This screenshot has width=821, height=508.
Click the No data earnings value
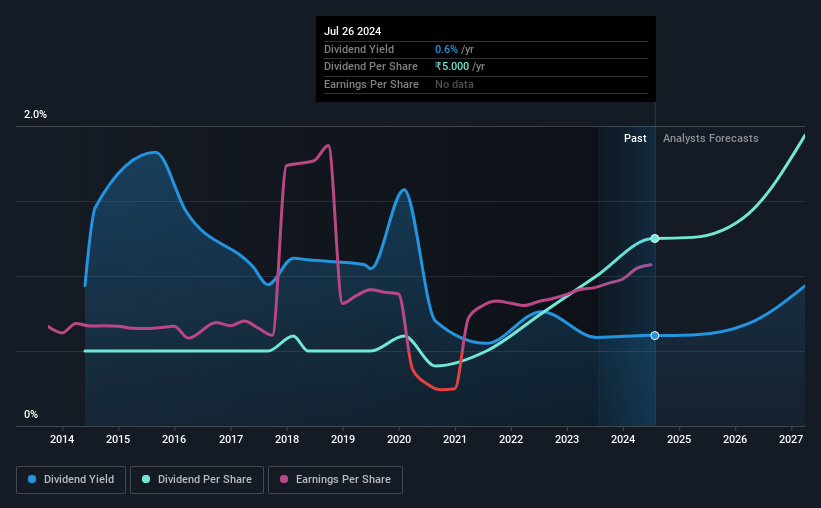[x=454, y=84]
